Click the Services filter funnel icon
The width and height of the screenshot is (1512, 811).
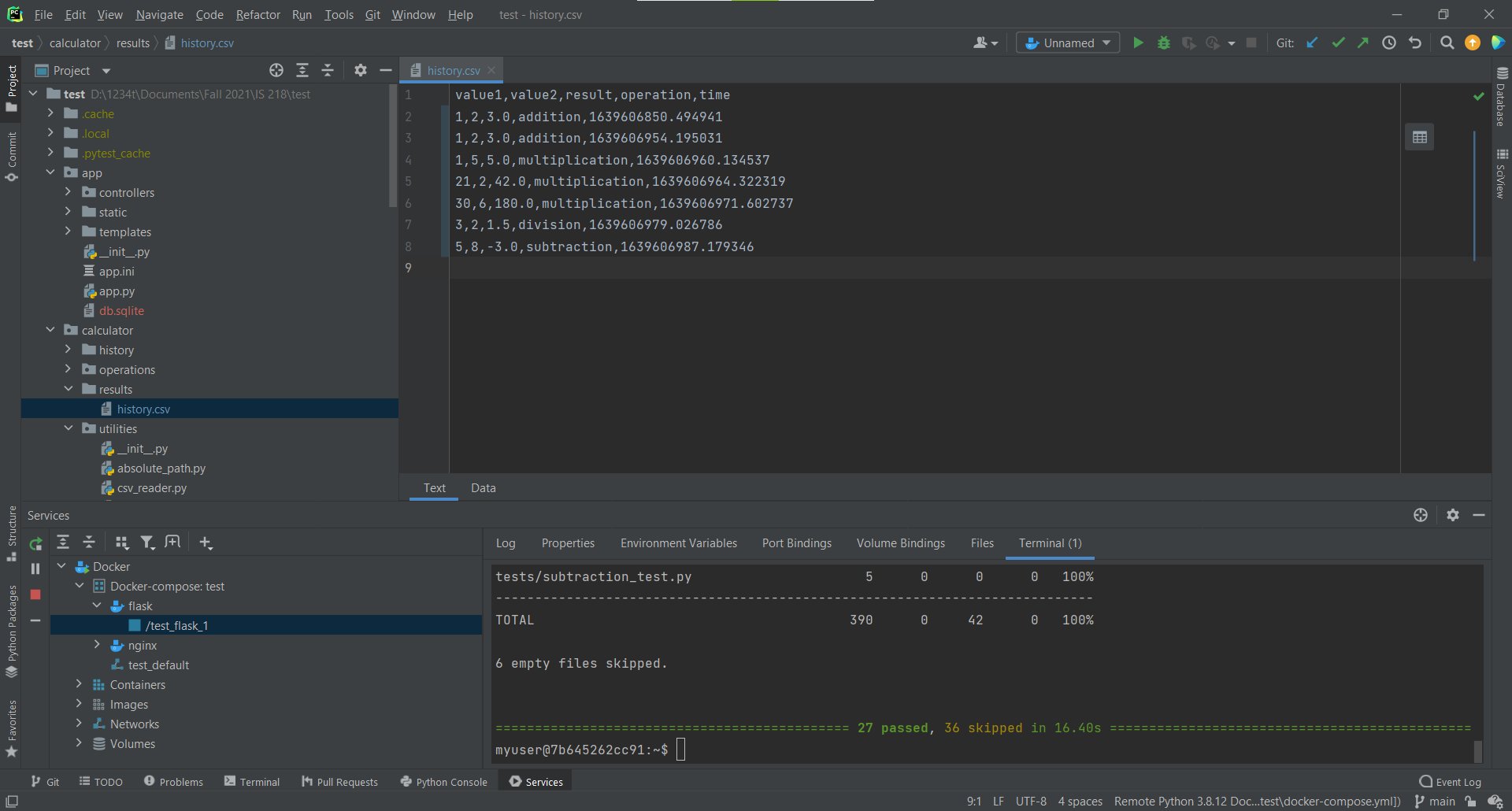(147, 543)
